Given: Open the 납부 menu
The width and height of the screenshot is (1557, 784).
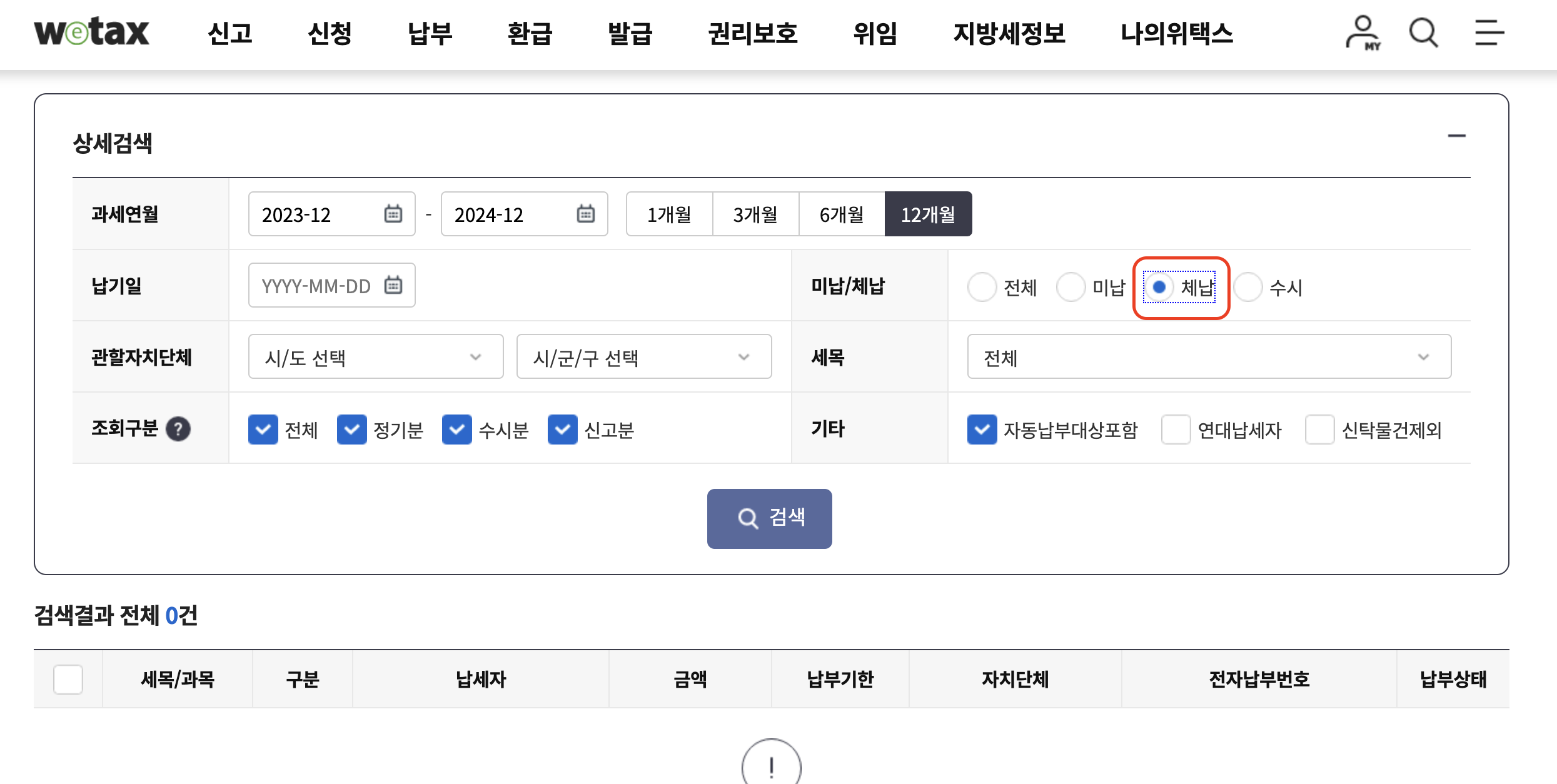Looking at the screenshot, I should pyautogui.click(x=430, y=33).
